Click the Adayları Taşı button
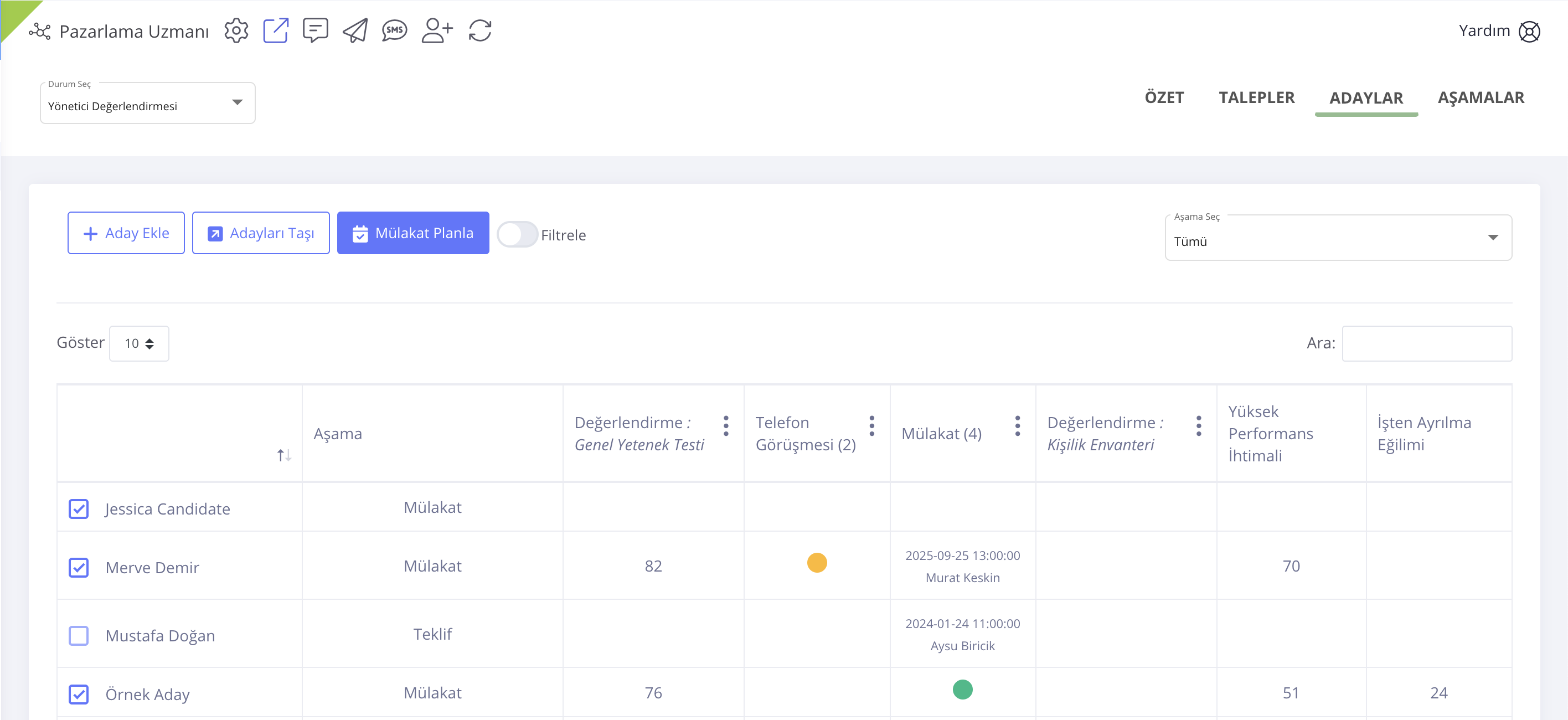 pyautogui.click(x=261, y=233)
